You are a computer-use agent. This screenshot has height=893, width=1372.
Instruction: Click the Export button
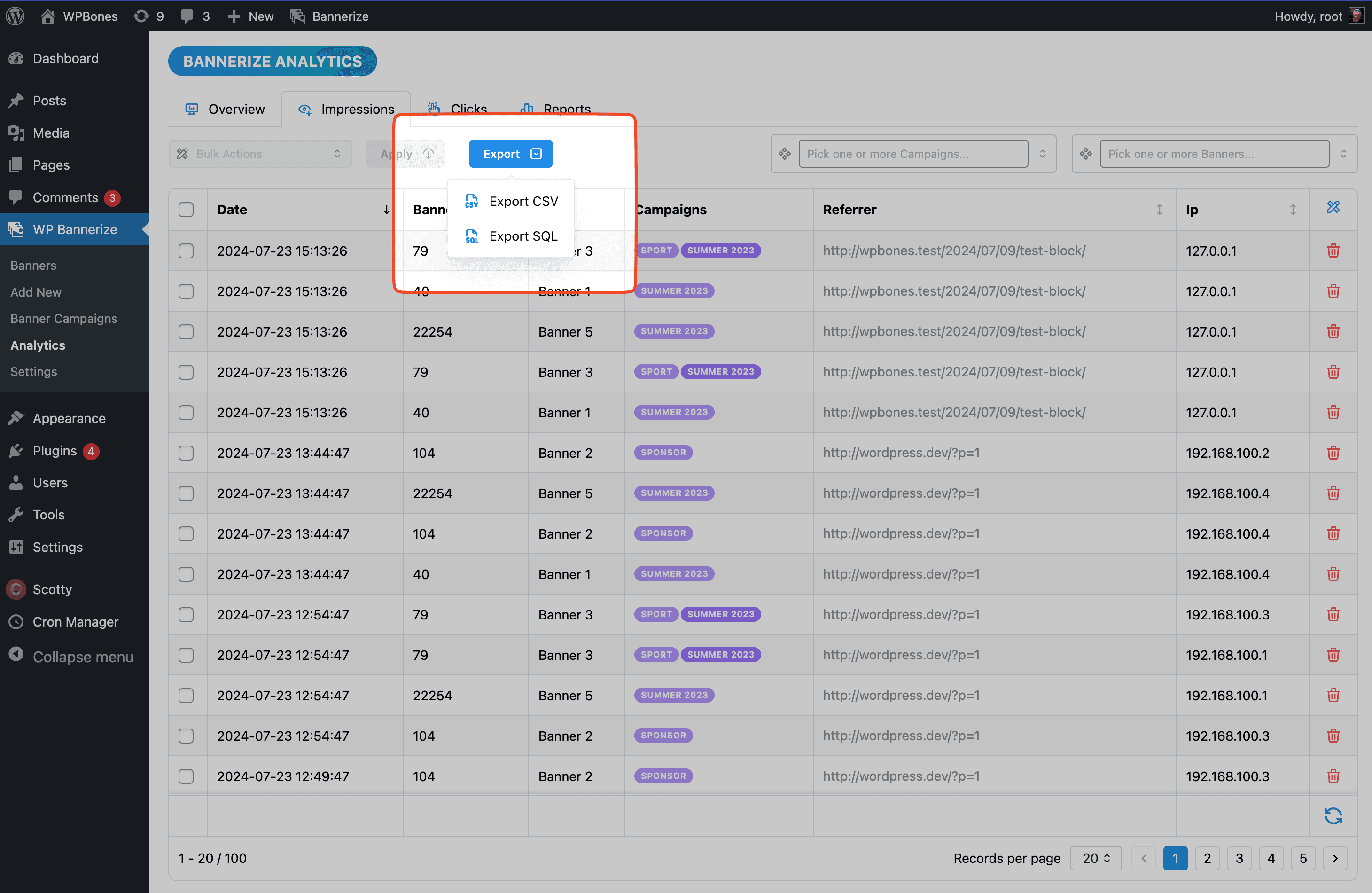tap(510, 153)
